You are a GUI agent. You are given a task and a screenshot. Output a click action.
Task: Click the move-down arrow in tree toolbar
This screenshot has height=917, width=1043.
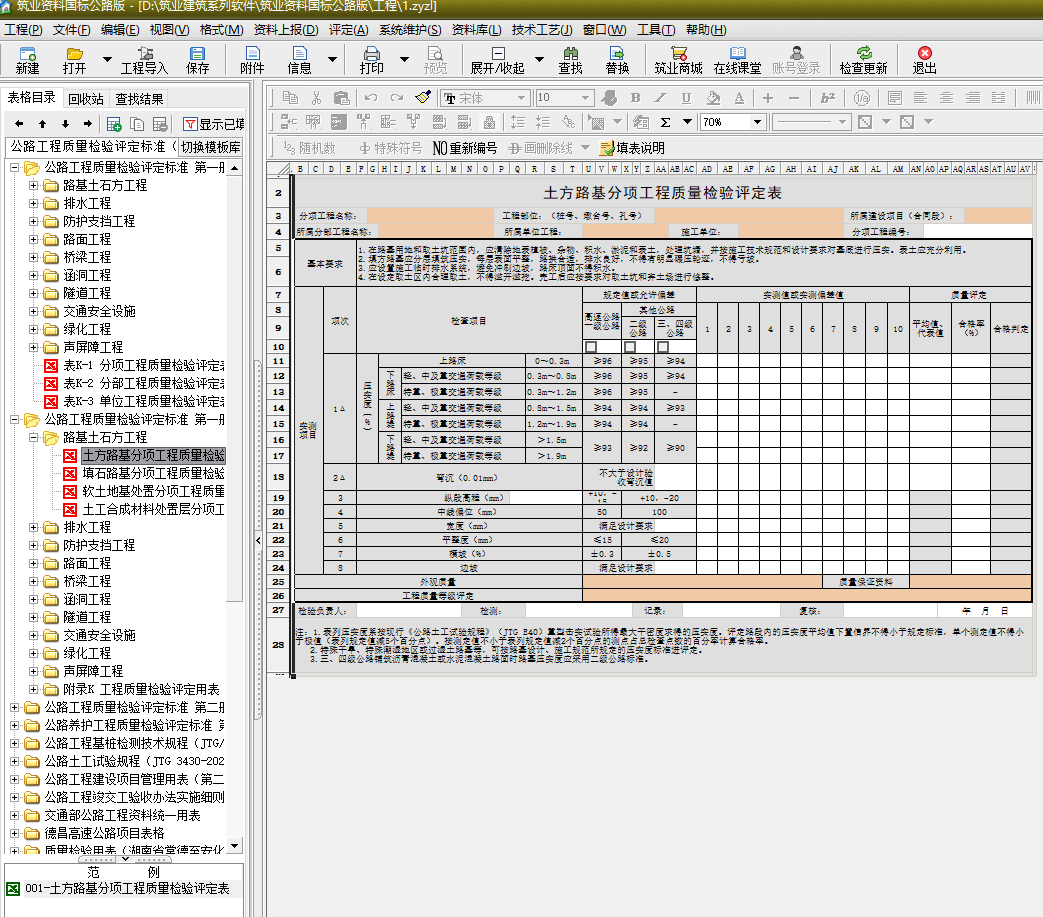point(65,124)
